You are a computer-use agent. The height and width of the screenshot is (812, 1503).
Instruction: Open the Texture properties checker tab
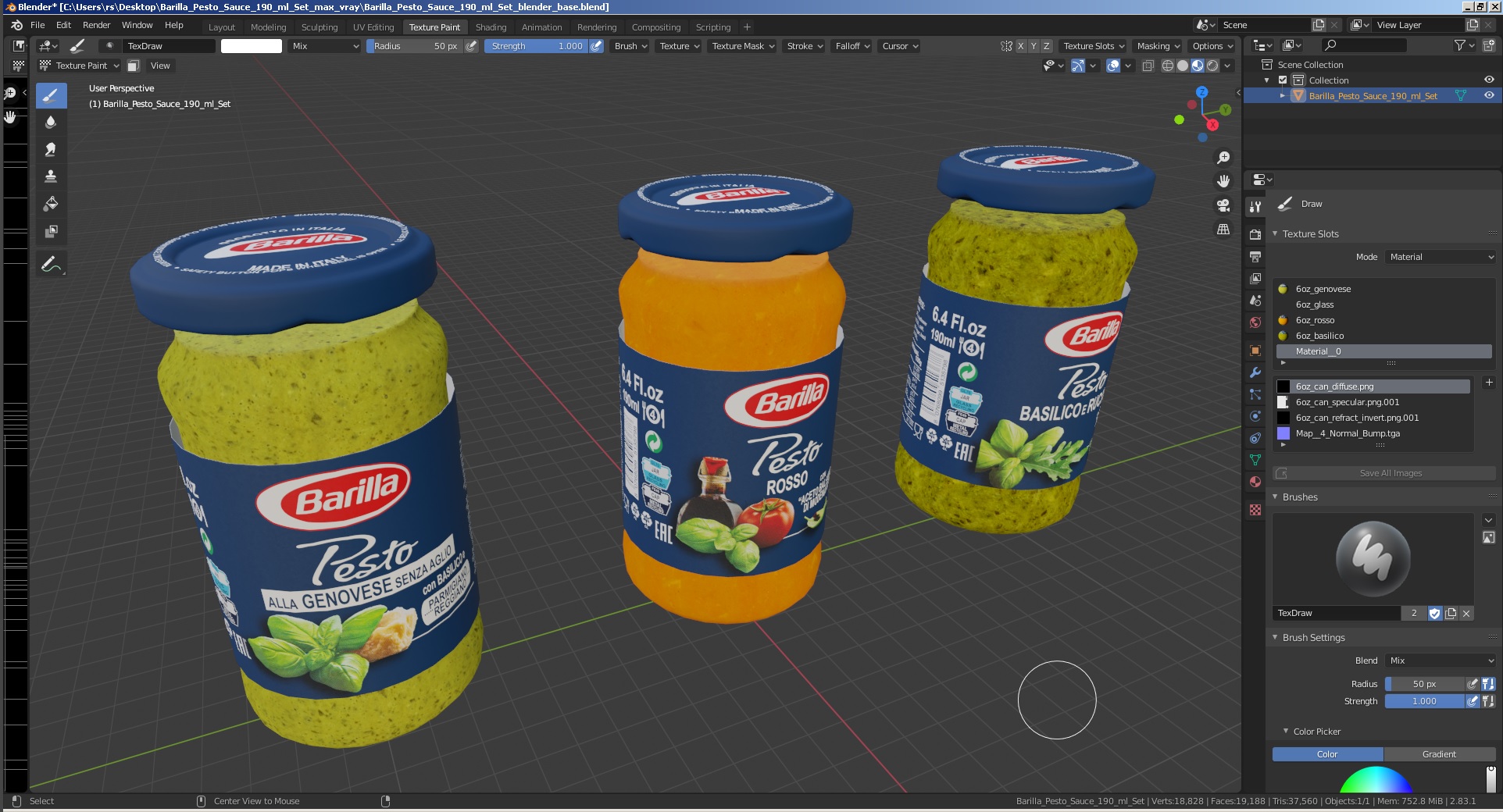click(1255, 510)
